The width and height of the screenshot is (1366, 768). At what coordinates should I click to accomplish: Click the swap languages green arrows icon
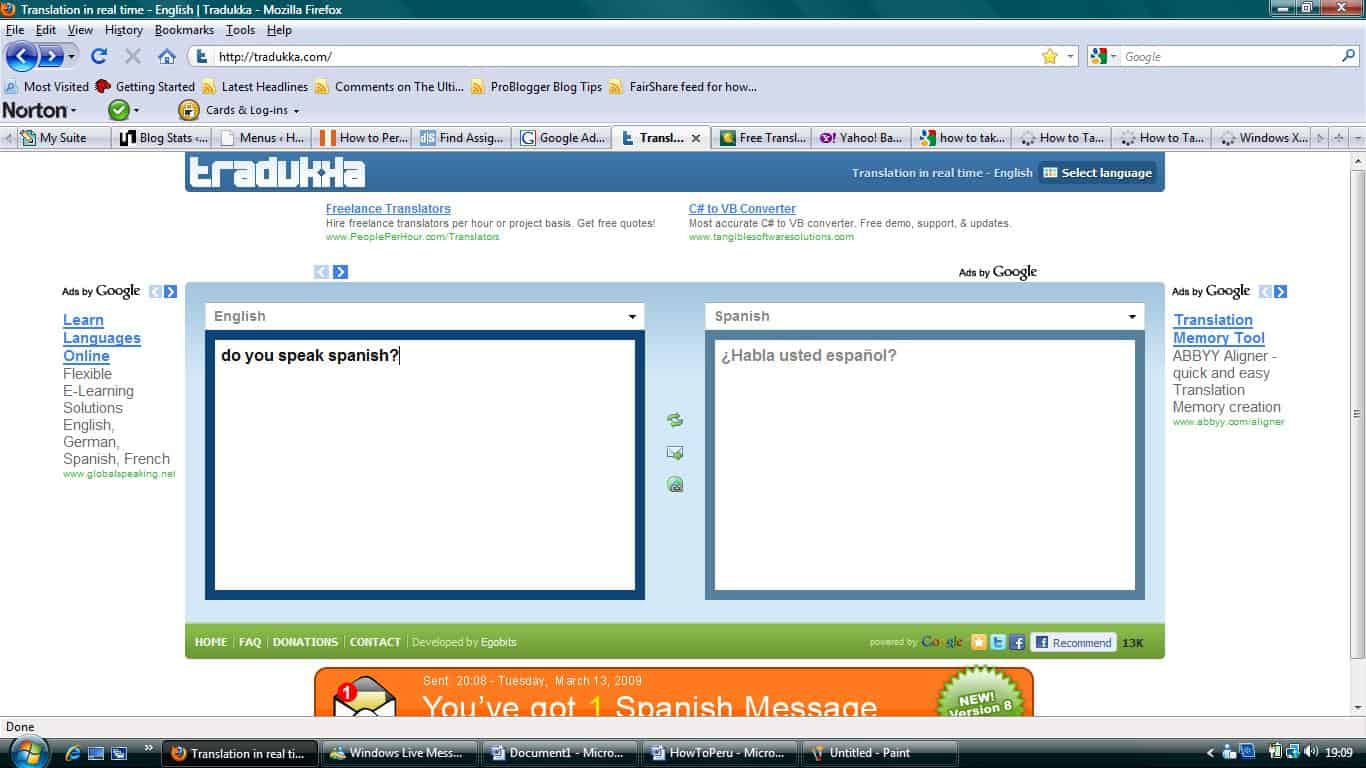pos(675,421)
